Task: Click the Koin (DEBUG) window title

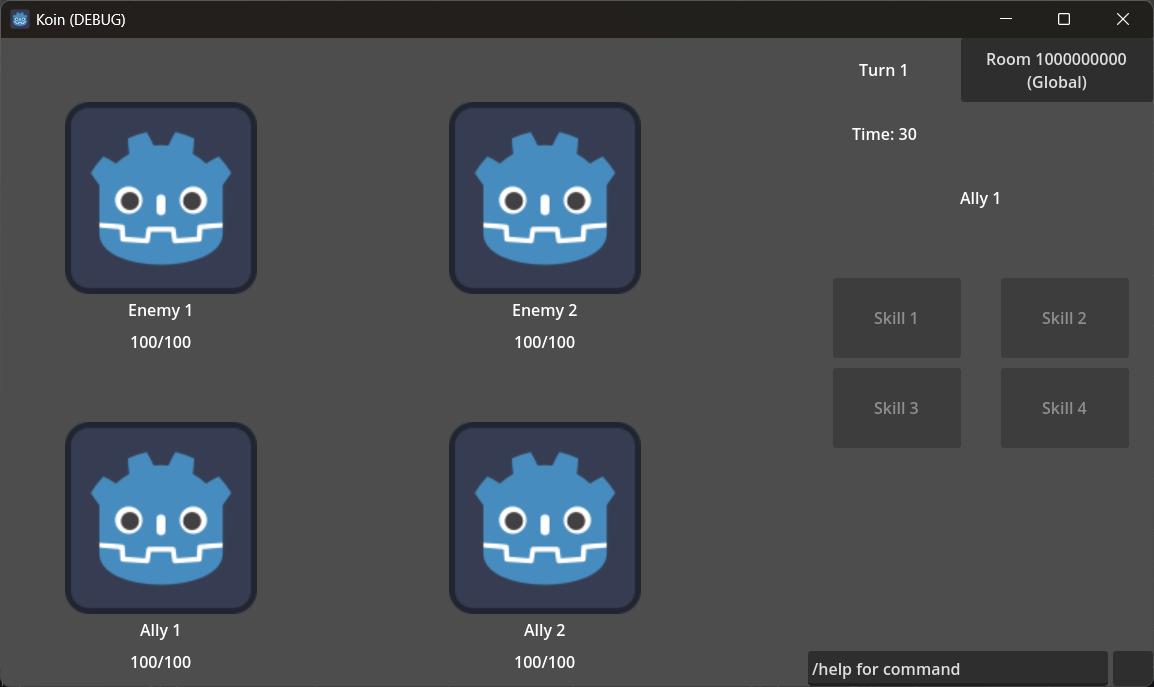Action: (81, 19)
